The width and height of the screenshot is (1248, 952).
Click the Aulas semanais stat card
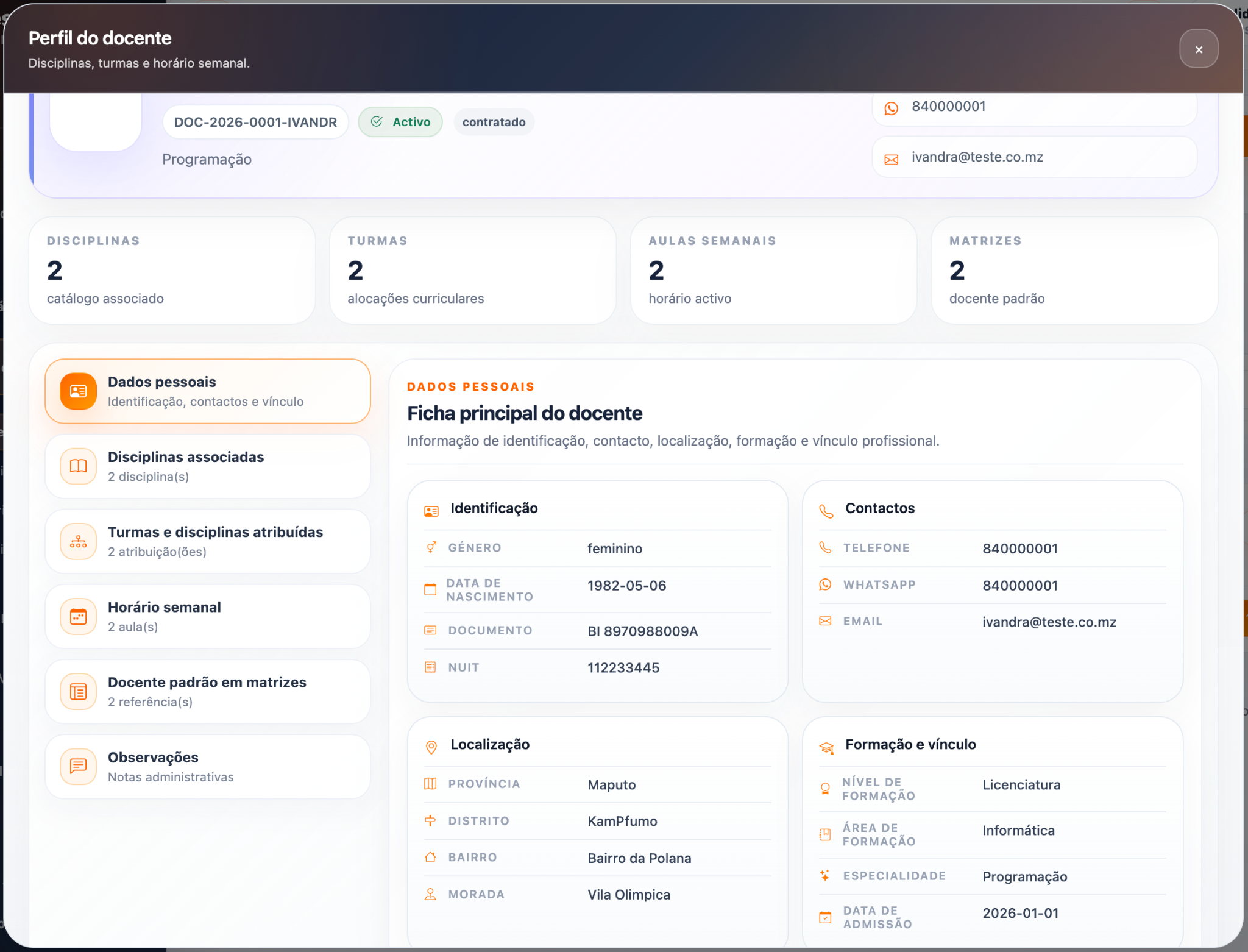pos(773,270)
